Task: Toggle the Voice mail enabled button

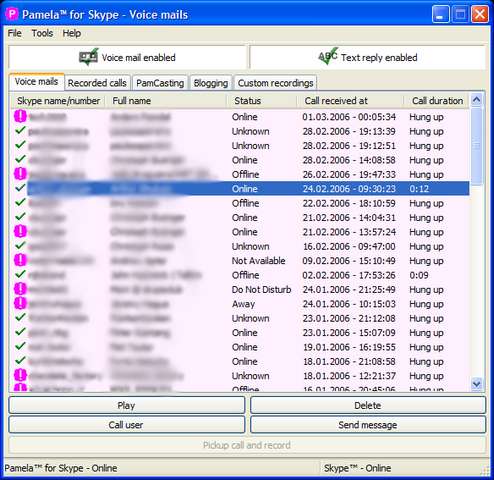Action: [x=127, y=57]
